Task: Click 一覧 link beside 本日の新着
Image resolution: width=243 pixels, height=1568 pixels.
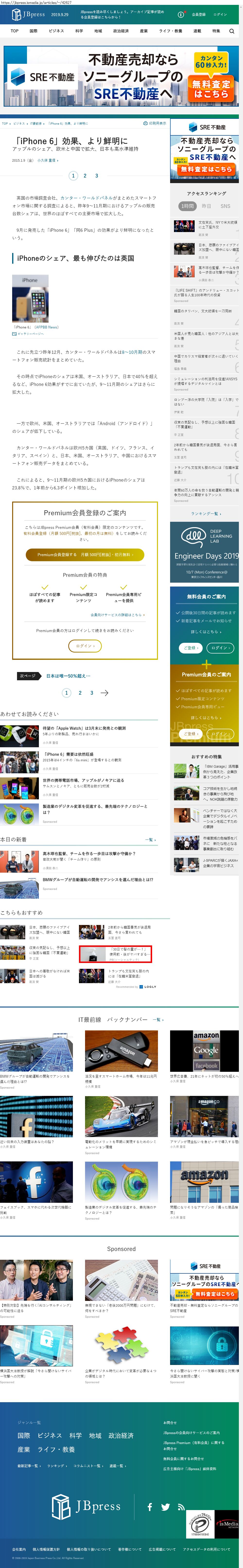Action: [x=151, y=840]
